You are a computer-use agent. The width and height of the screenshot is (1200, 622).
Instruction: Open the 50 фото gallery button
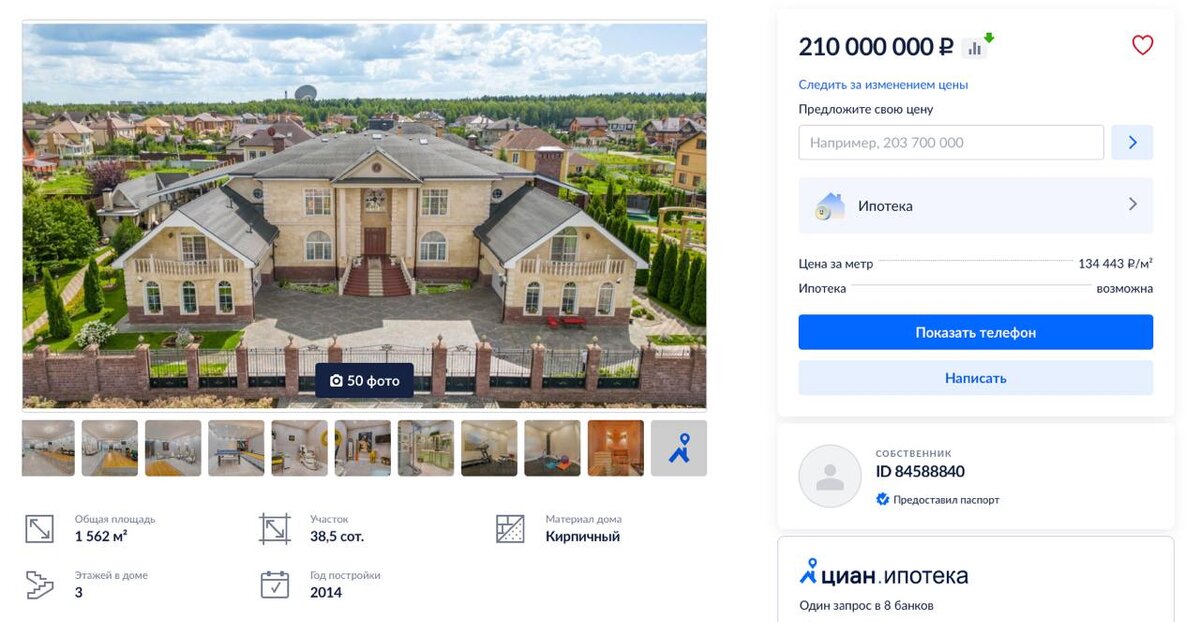tap(364, 381)
